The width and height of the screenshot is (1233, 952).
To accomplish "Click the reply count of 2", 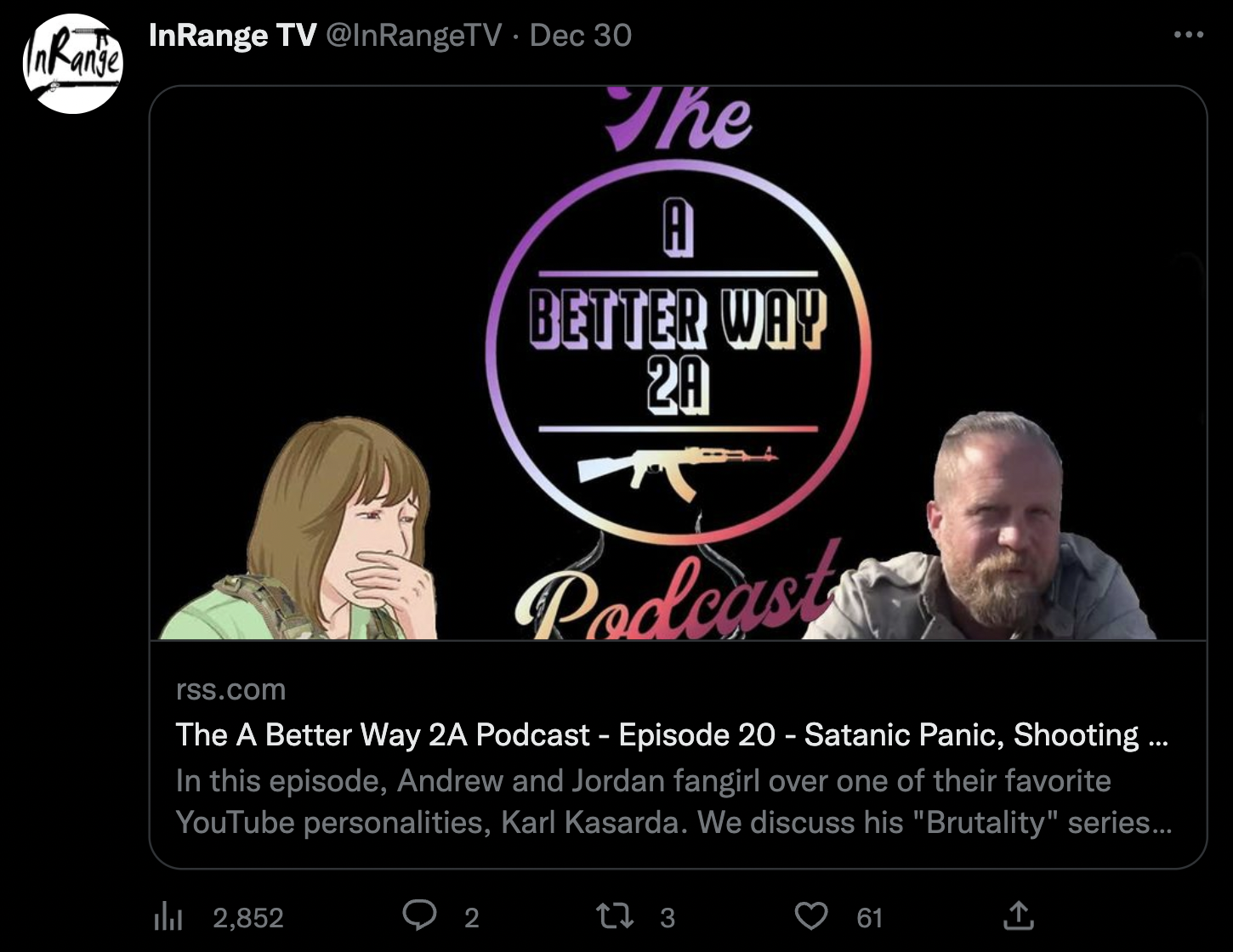I will (x=472, y=918).
